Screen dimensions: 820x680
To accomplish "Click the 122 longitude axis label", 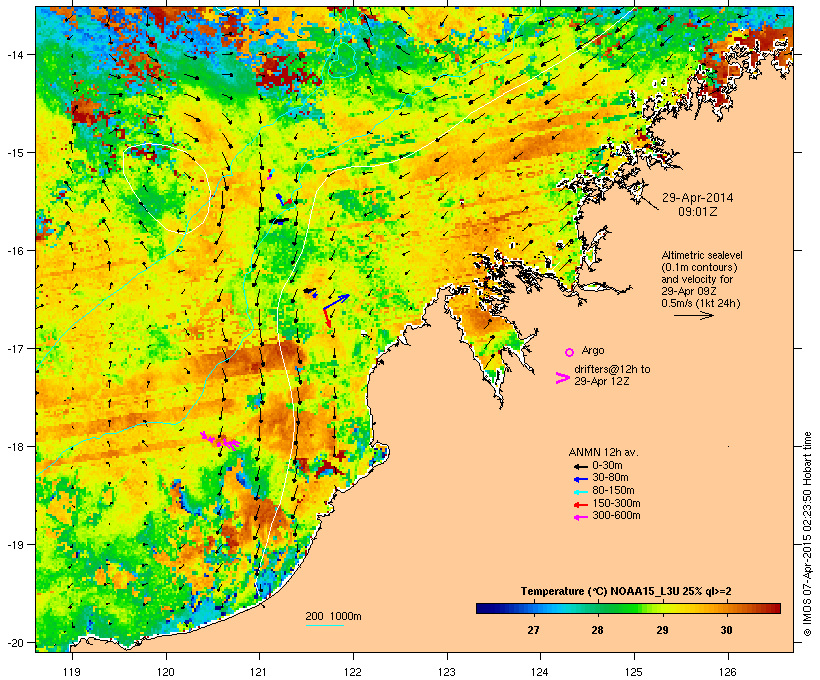I will point(353,672).
